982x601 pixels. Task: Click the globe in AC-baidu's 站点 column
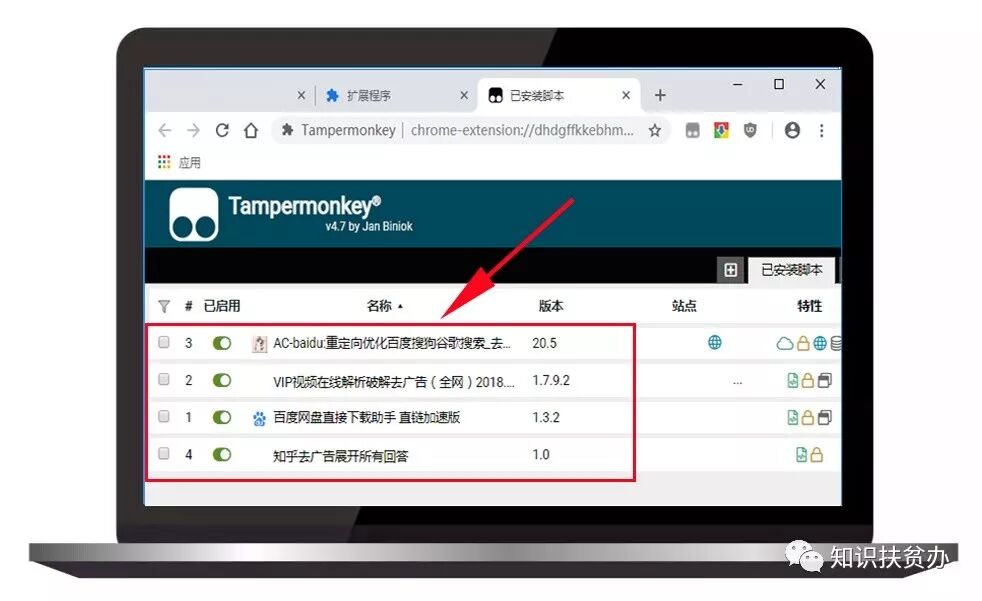(x=715, y=342)
